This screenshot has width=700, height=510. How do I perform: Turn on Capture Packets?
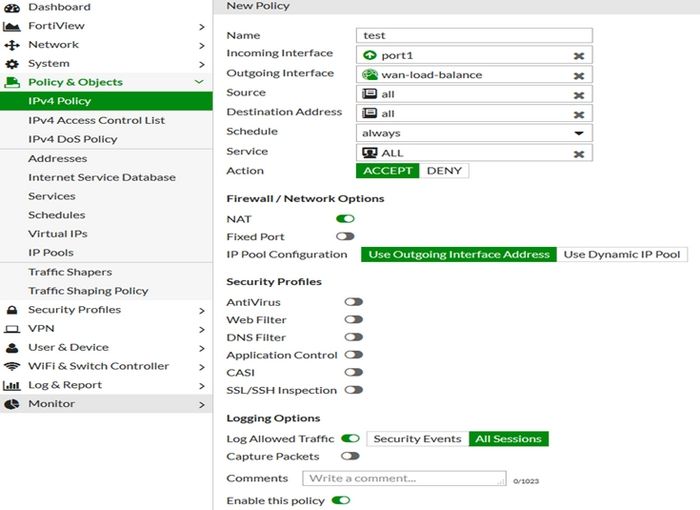coord(349,456)
